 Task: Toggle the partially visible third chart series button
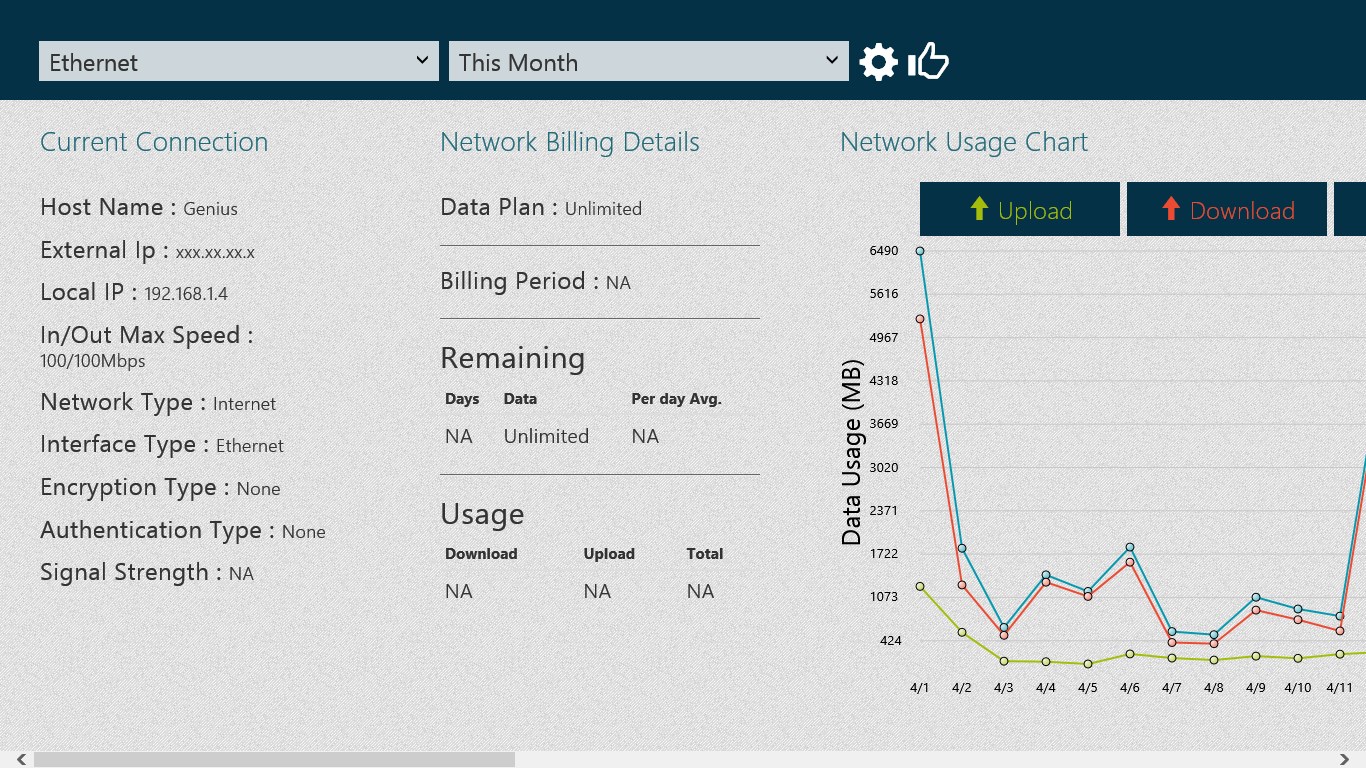pyautogui.click(x=1350, y=210)
